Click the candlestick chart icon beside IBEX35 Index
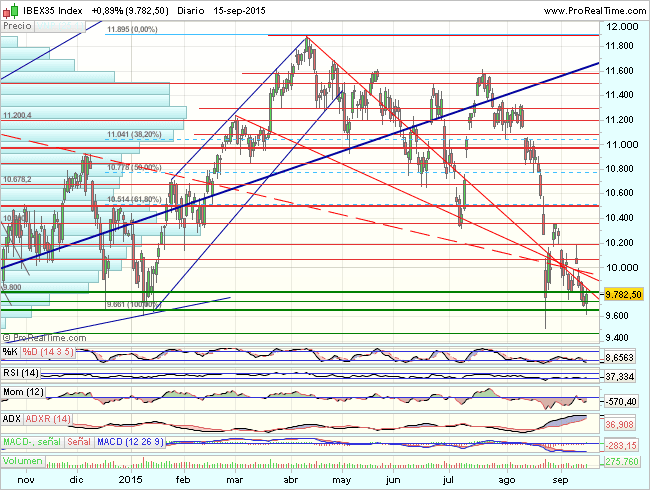 tap(11, 11)
